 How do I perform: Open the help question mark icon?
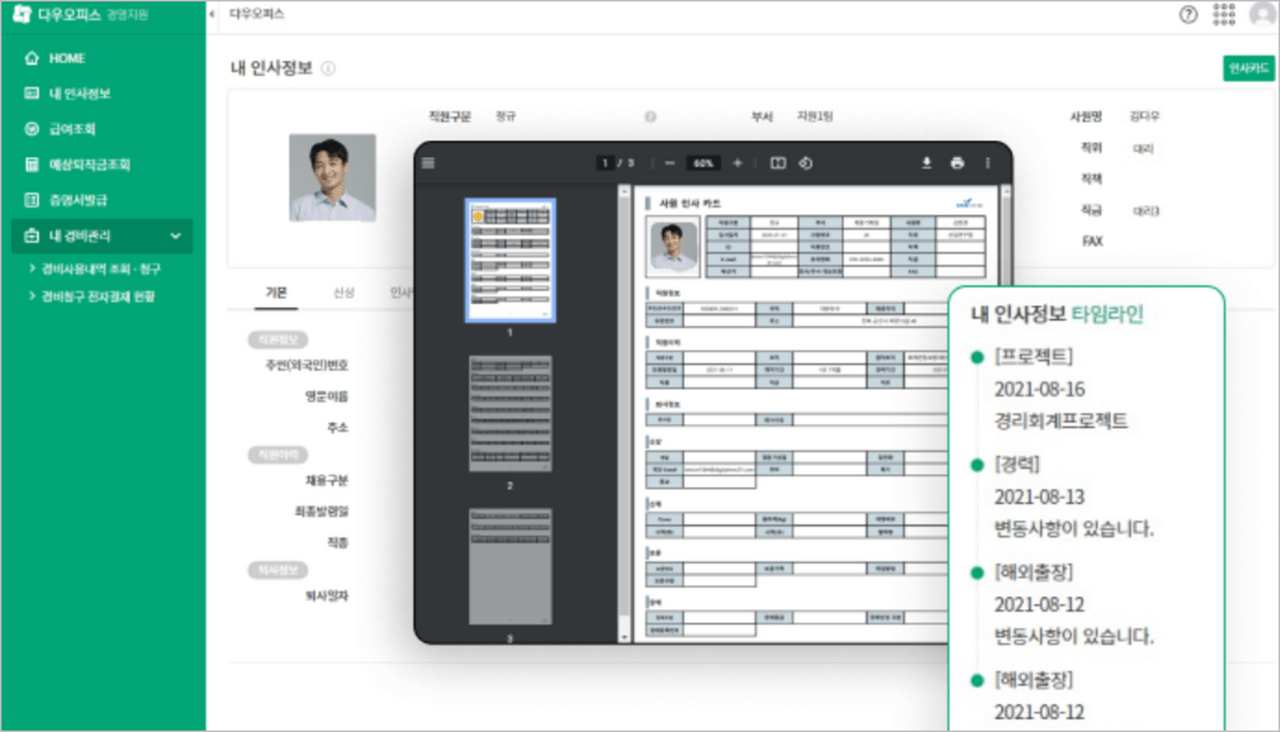tap(1189, 15)
